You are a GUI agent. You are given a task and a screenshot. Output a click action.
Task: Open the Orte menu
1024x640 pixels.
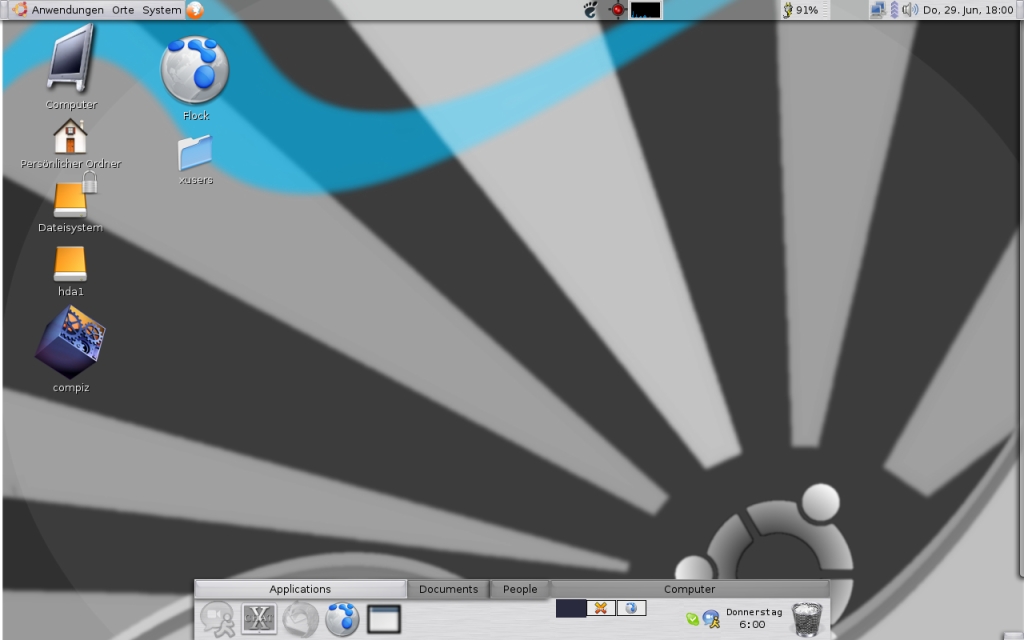pyautogui.click(x=123, y=10)
